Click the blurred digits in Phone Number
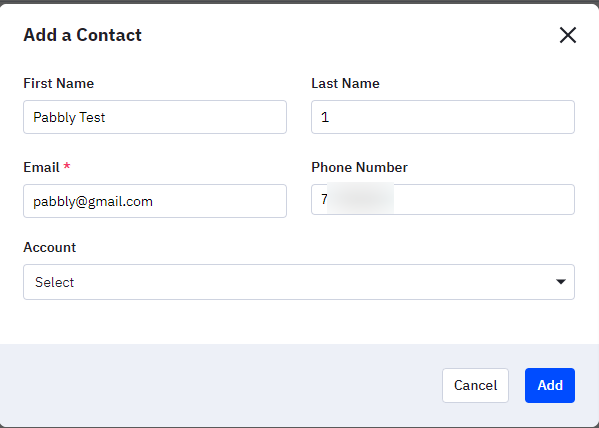This screenshot has height=428, width=599. coord(360,199)
